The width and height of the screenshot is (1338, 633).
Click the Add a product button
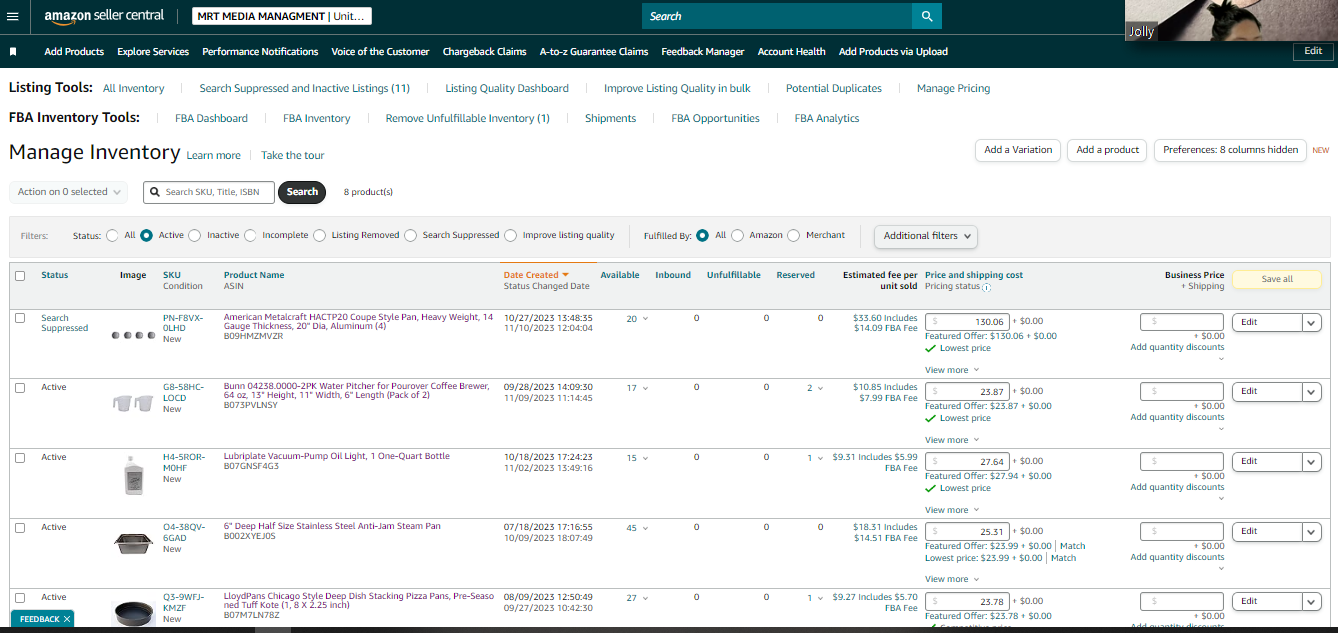coord(1108,150)
